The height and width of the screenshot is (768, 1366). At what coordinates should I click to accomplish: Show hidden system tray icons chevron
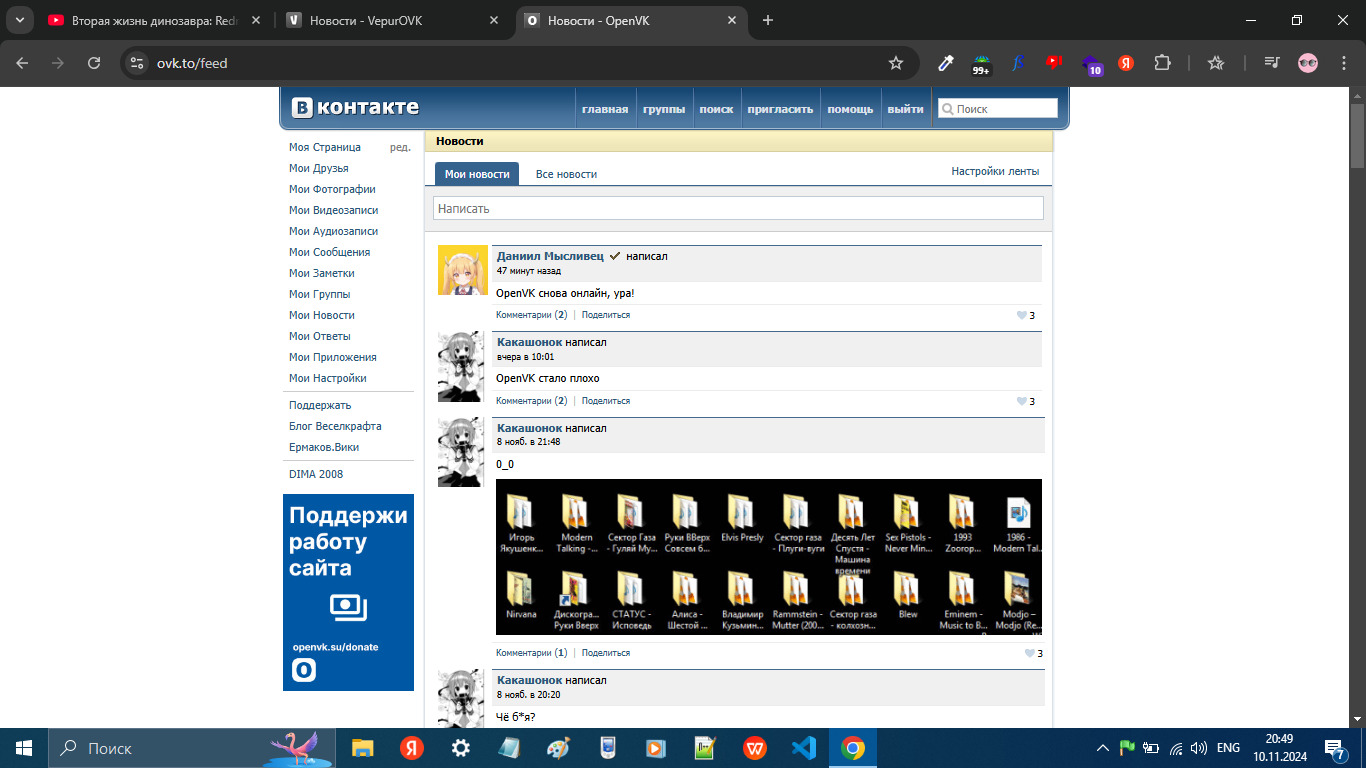1103,748
